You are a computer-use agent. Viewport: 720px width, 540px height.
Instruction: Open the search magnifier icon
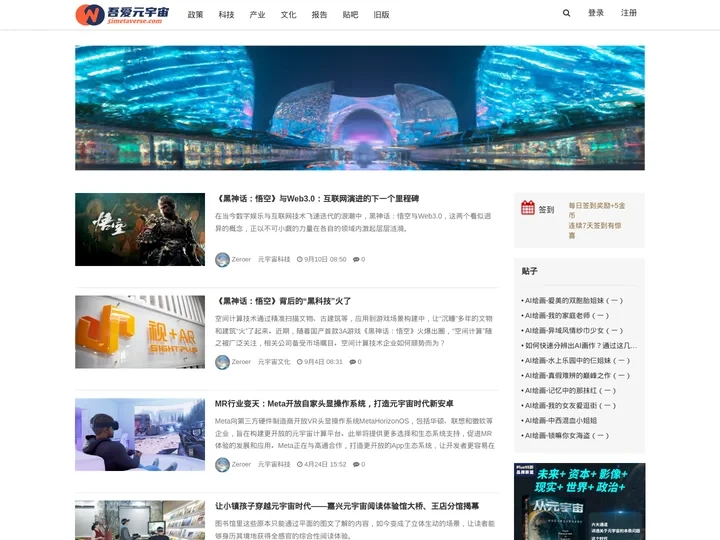[x=566, y=13]
